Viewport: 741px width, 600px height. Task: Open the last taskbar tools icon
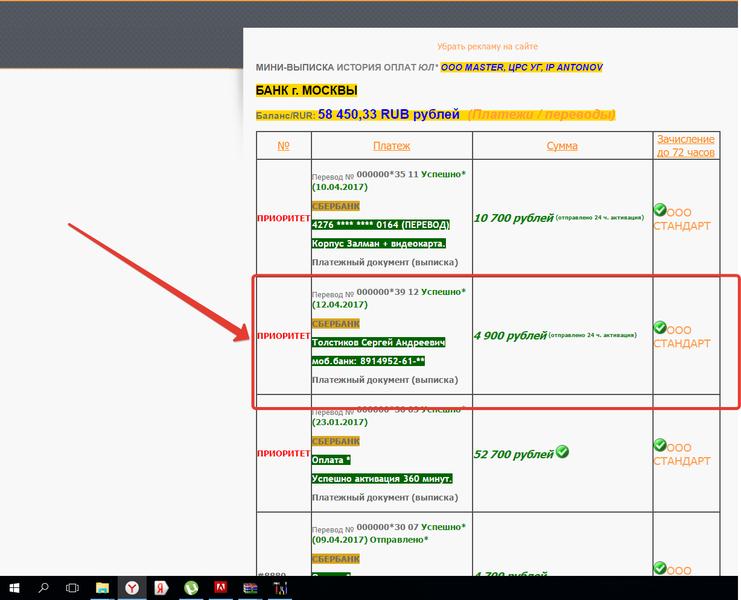click(x=280, y=588)
